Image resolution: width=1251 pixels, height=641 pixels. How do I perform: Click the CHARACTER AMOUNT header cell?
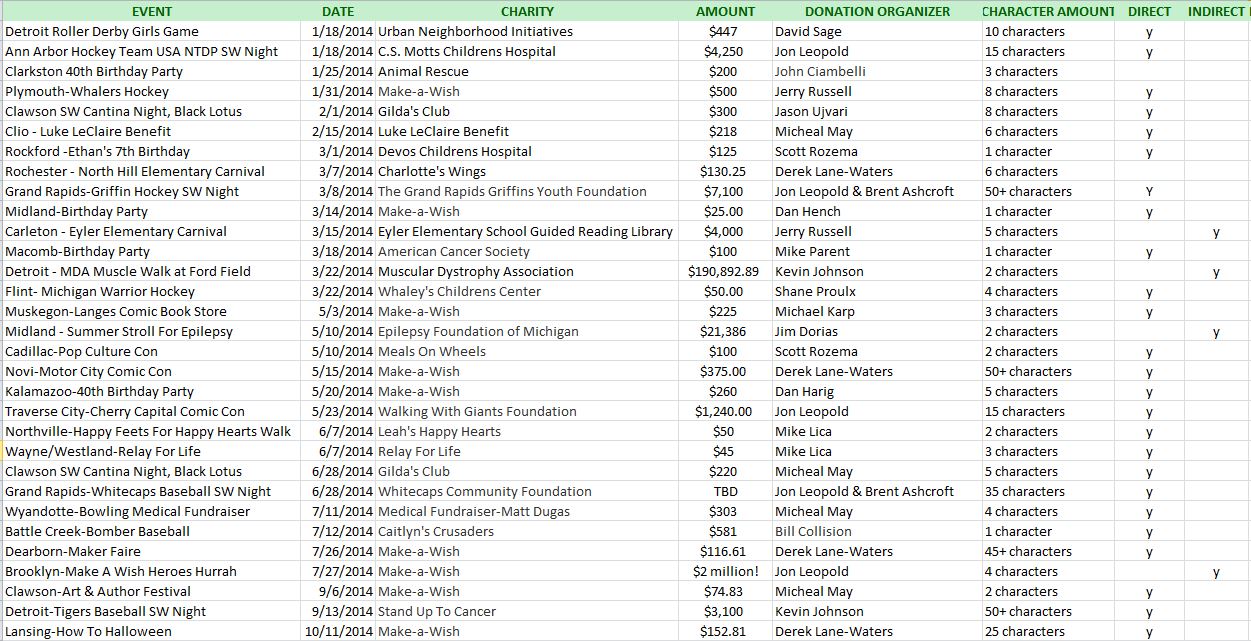(x=1047, y=11)
